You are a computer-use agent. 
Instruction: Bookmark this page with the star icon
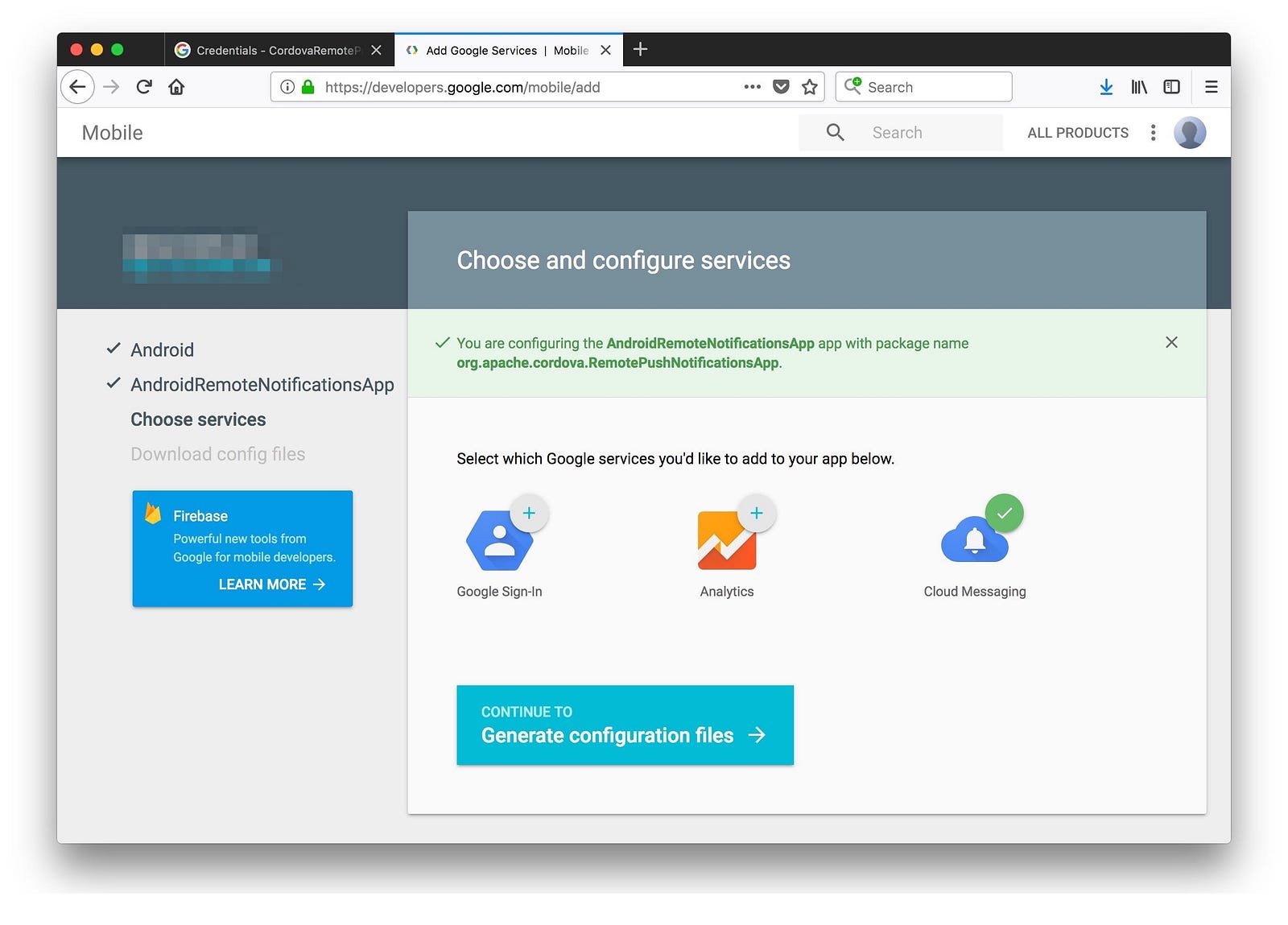[x=810, y=87]
